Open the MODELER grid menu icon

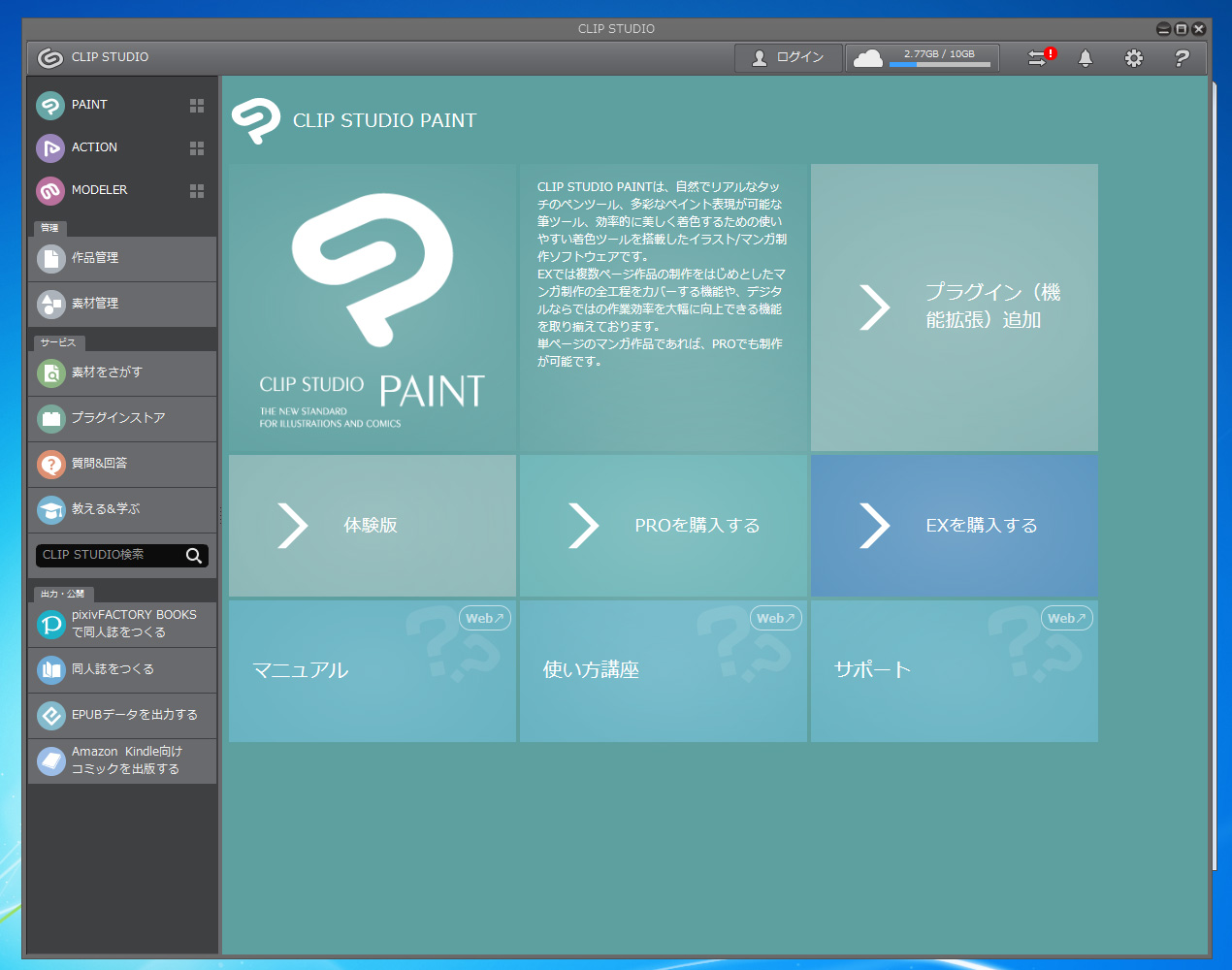pyautogui.click(x=197, y=191)
